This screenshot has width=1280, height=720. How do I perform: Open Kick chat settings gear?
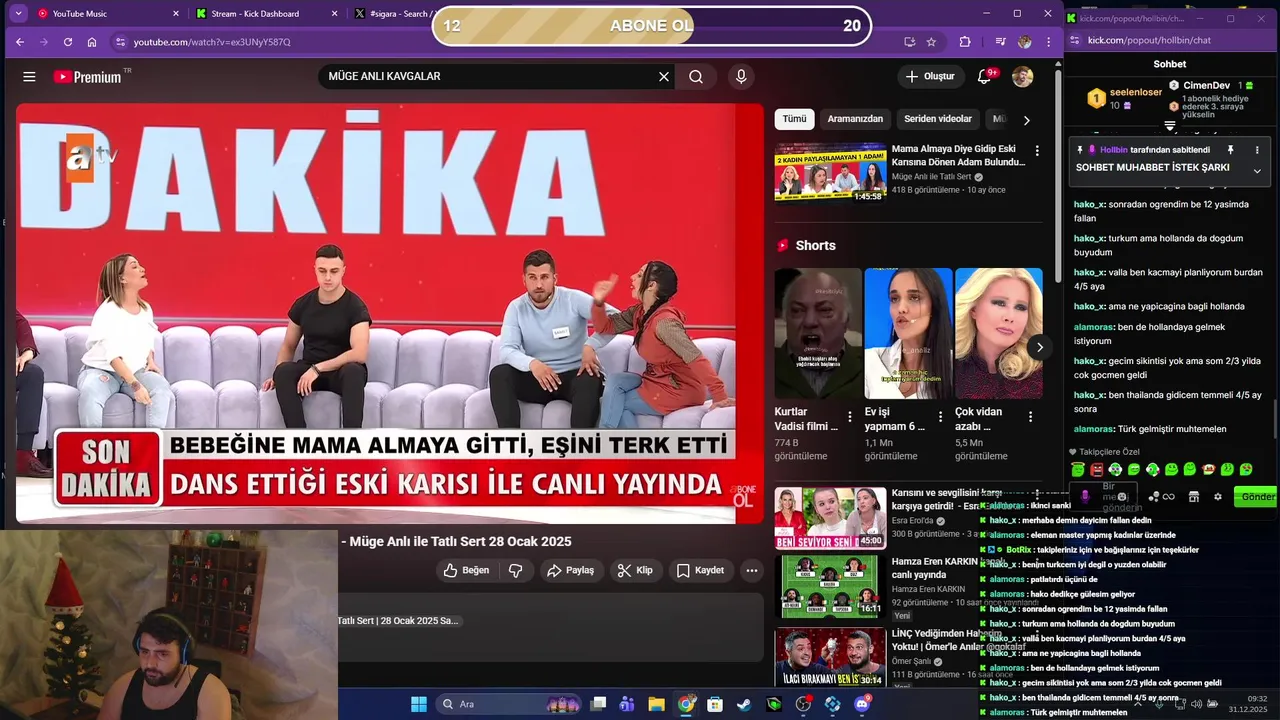1217,497
